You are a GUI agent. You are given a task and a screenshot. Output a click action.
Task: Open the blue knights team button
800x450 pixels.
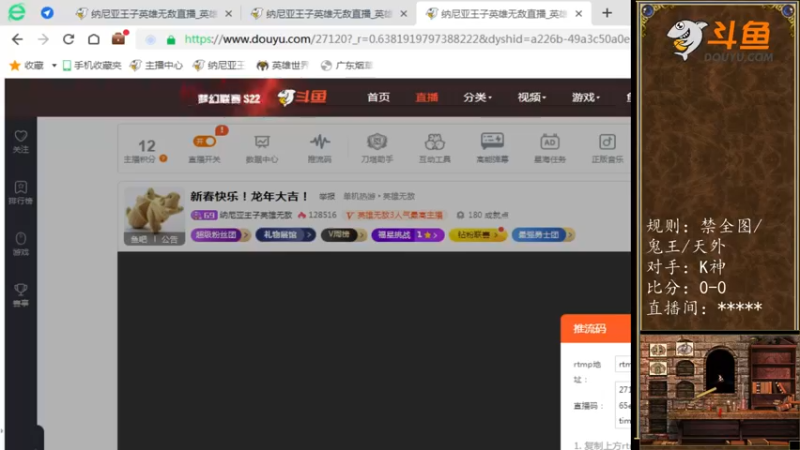click(543, 235)
